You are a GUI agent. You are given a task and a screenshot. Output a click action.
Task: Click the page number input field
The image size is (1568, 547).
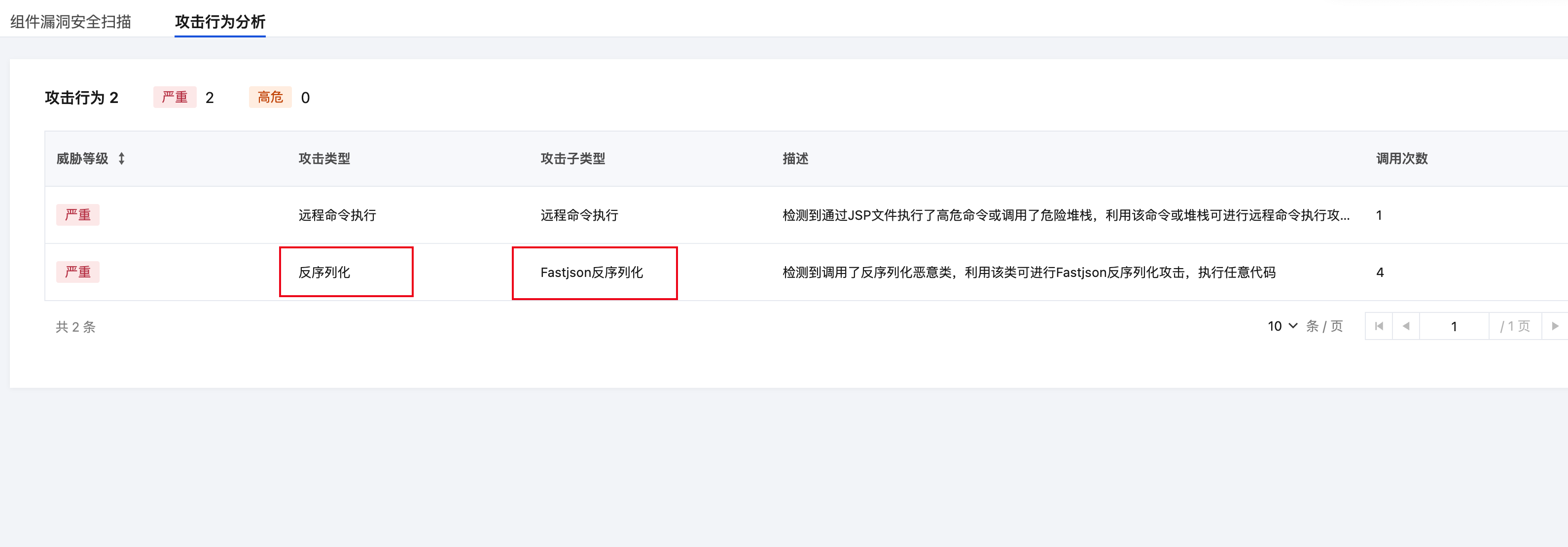click(x=1454, y=326)
